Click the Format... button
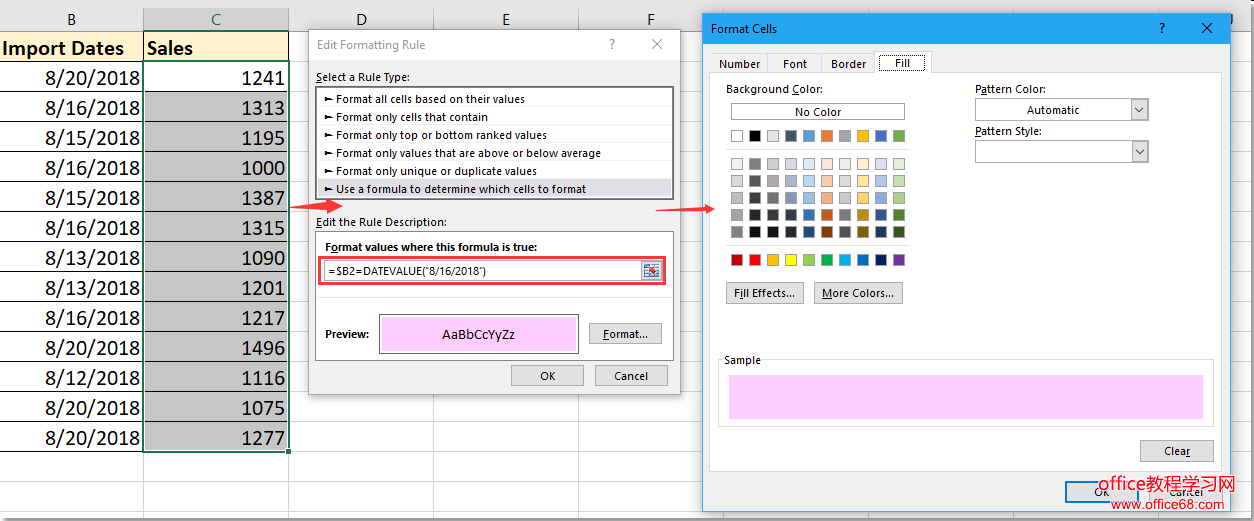 click(625, 334)
